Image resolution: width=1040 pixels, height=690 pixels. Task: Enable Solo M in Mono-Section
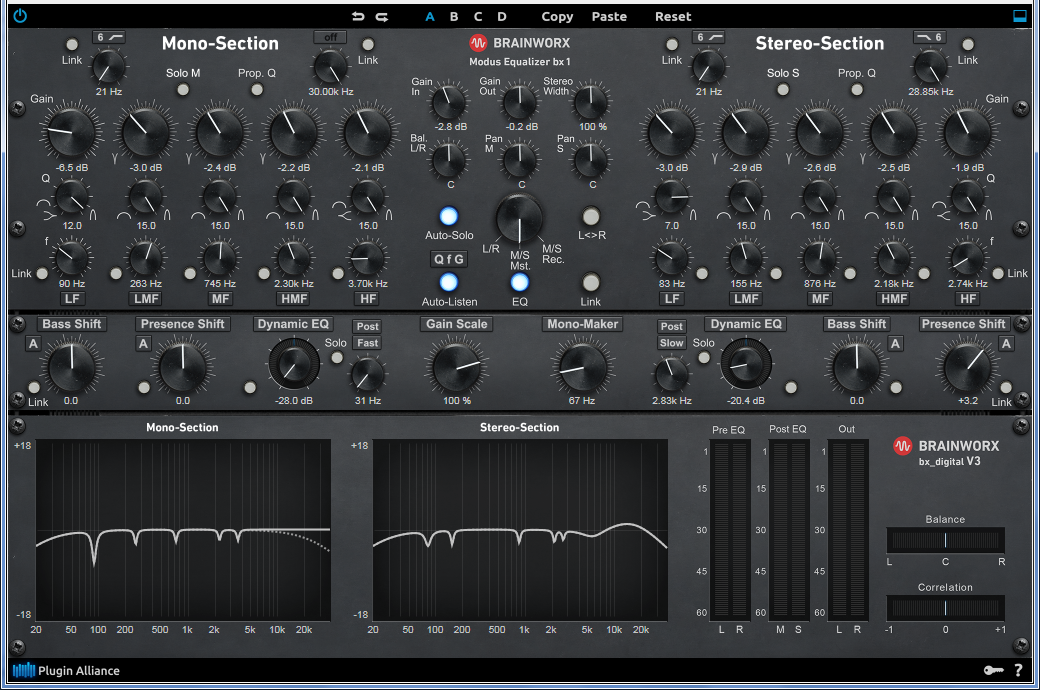point(183,90)
